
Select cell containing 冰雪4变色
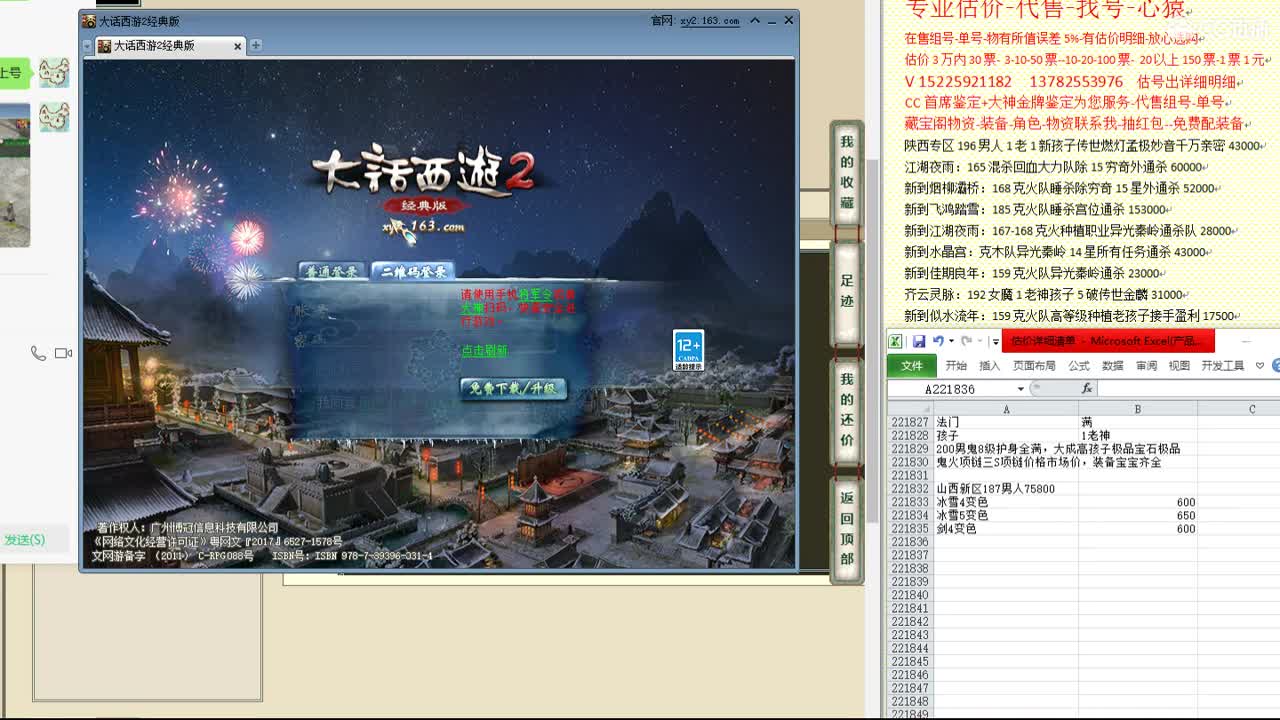click(1006, 502)
